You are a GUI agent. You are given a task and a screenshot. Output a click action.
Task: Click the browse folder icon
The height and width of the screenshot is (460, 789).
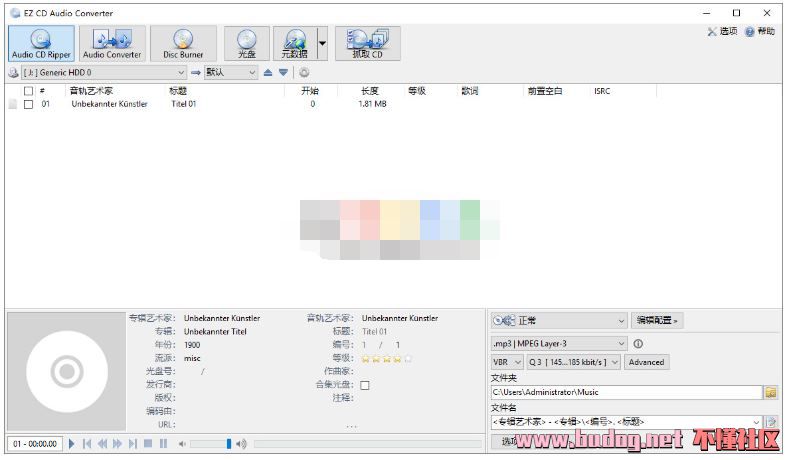point(770,392)
